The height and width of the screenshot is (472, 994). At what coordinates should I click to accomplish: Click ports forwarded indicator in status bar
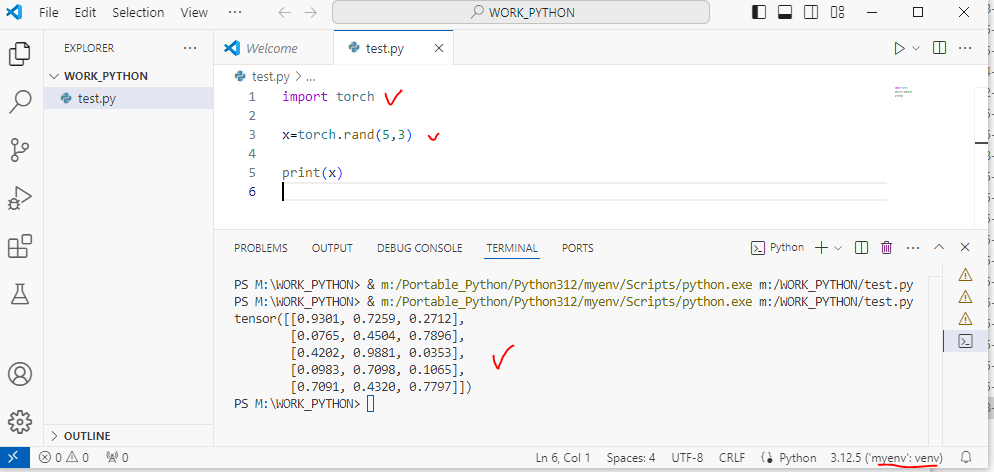pyautogui.click(x=117, y=457)
